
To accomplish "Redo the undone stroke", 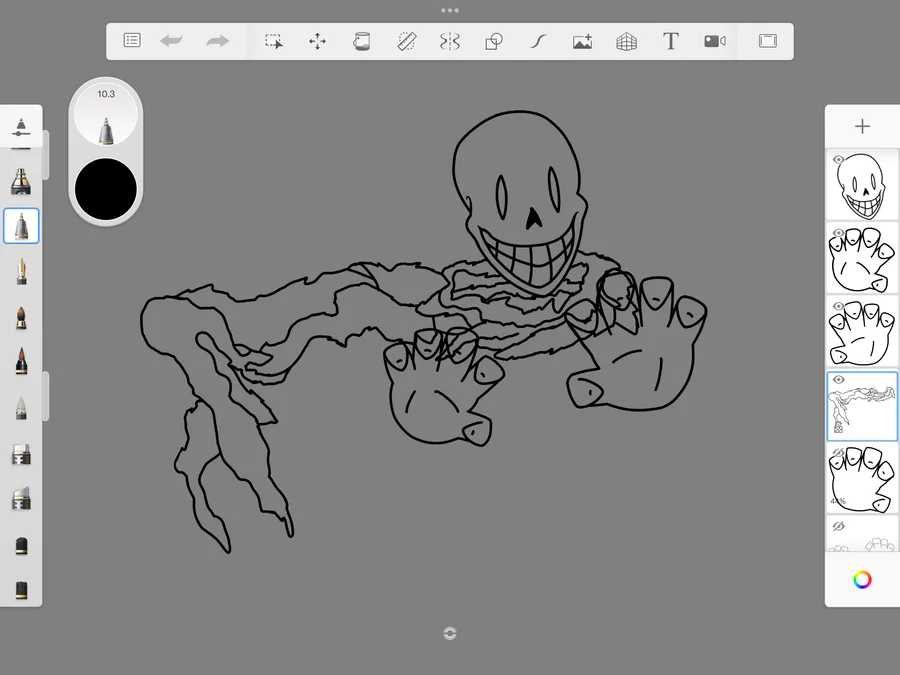I will click(x=217, y=41).
